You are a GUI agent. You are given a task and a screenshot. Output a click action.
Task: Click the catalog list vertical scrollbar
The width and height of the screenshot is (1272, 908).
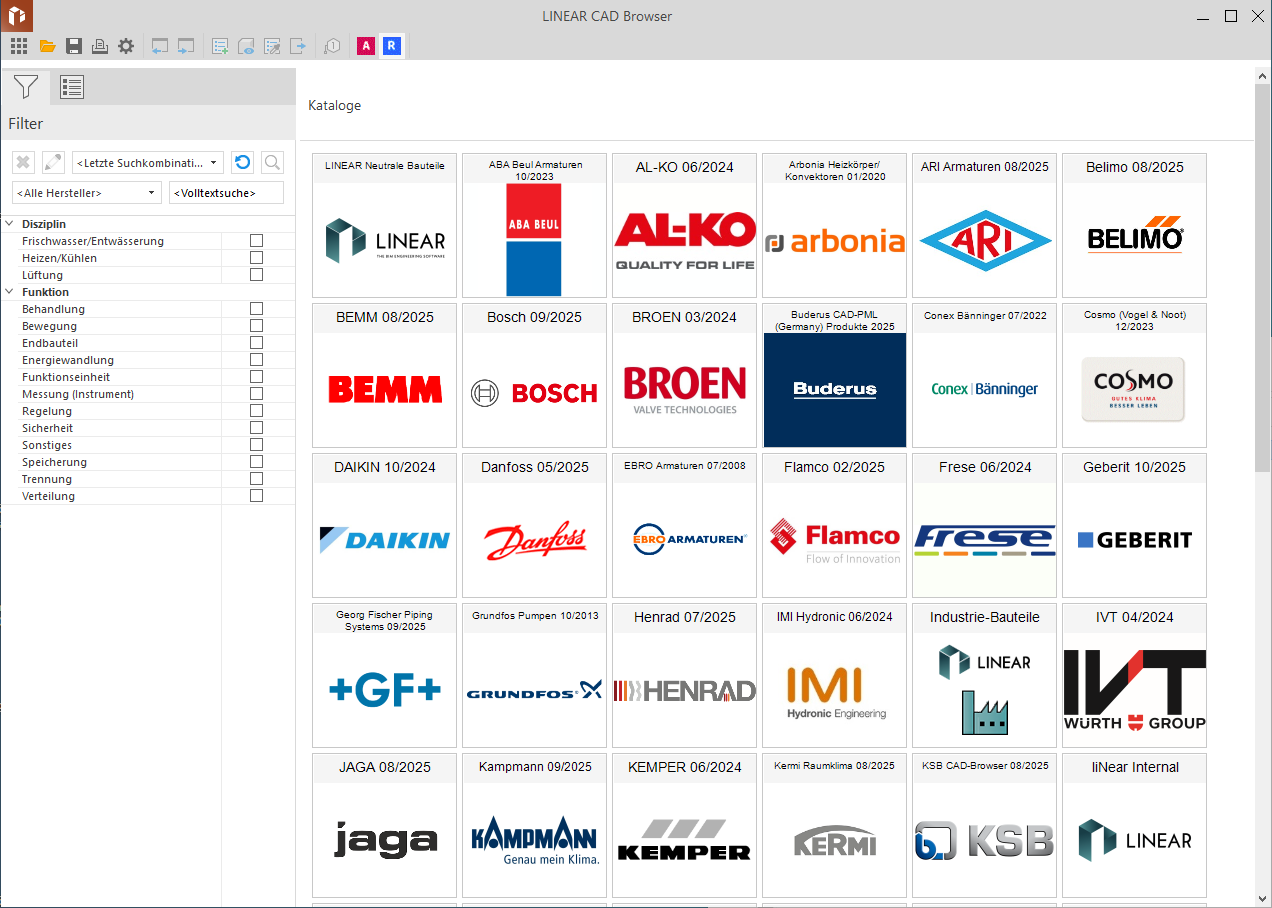point(1263,280)
